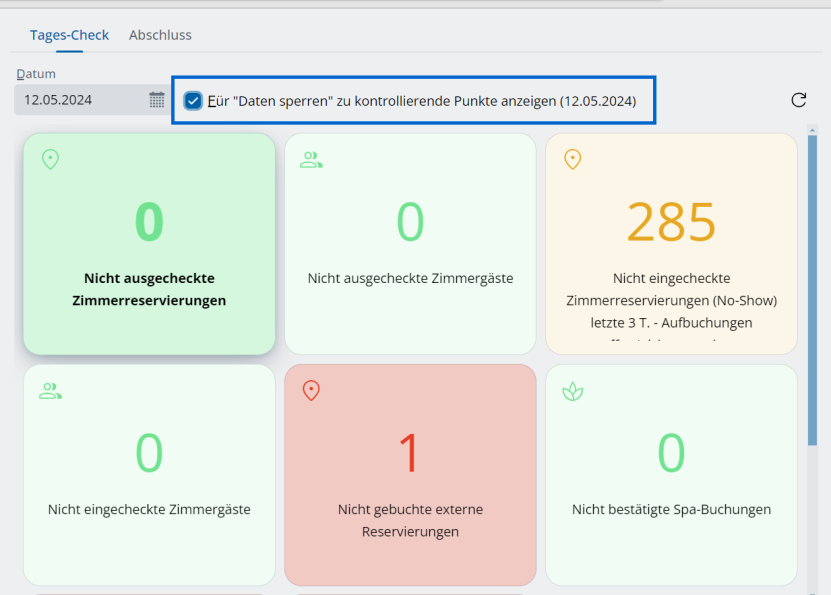Open Nicht ausgecheckte Zimmerreservierungen tile
831x595 pixels.
(x=149, y=245)
